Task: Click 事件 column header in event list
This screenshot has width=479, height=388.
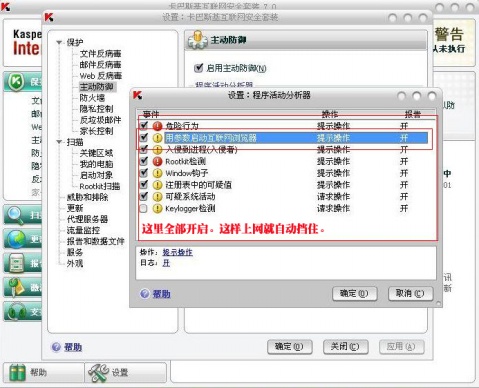Action: click(x=151, y=114)
